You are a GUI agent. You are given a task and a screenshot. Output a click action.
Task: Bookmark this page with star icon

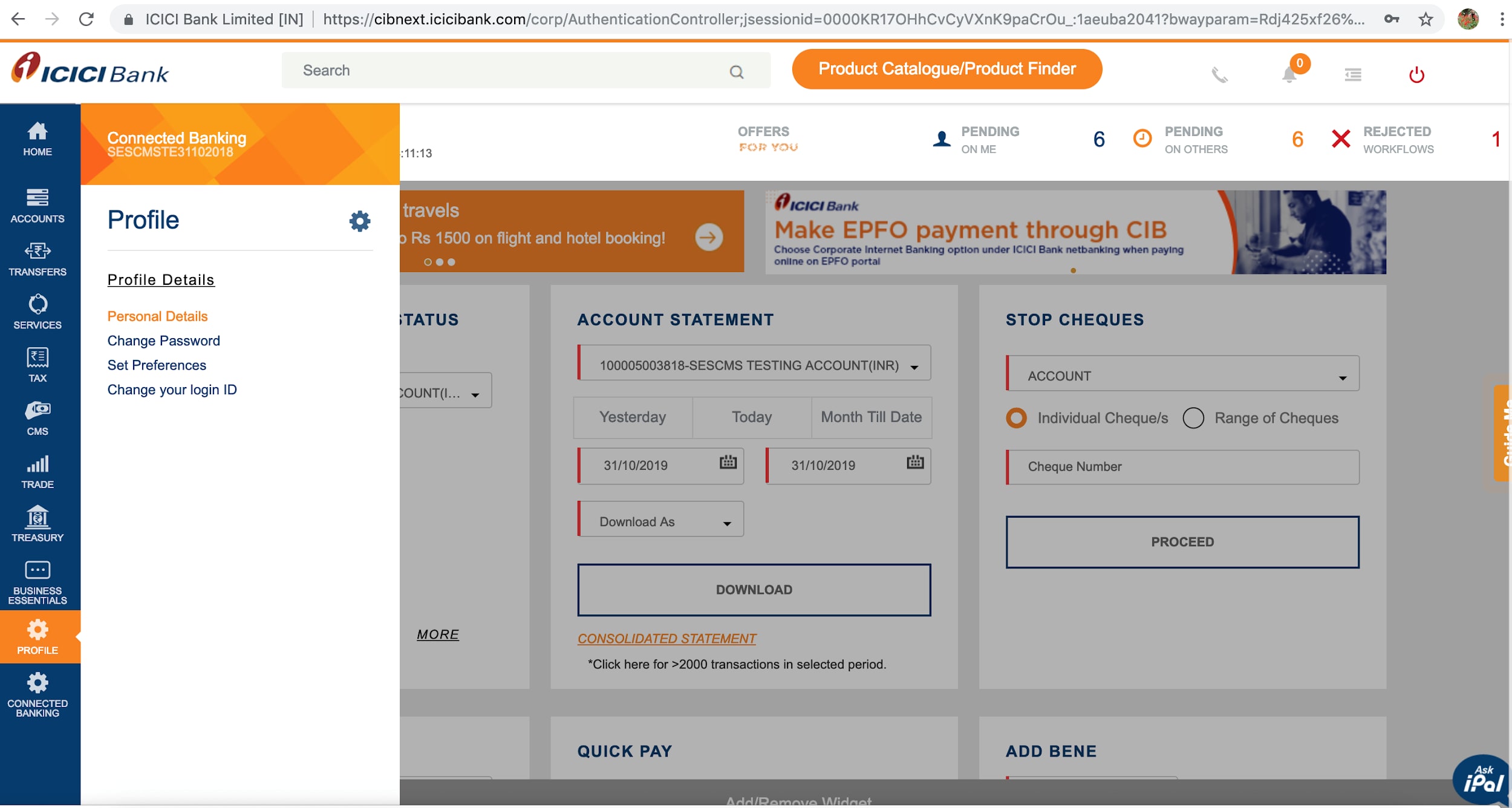pyautogui.click(x=1426, y=19)
